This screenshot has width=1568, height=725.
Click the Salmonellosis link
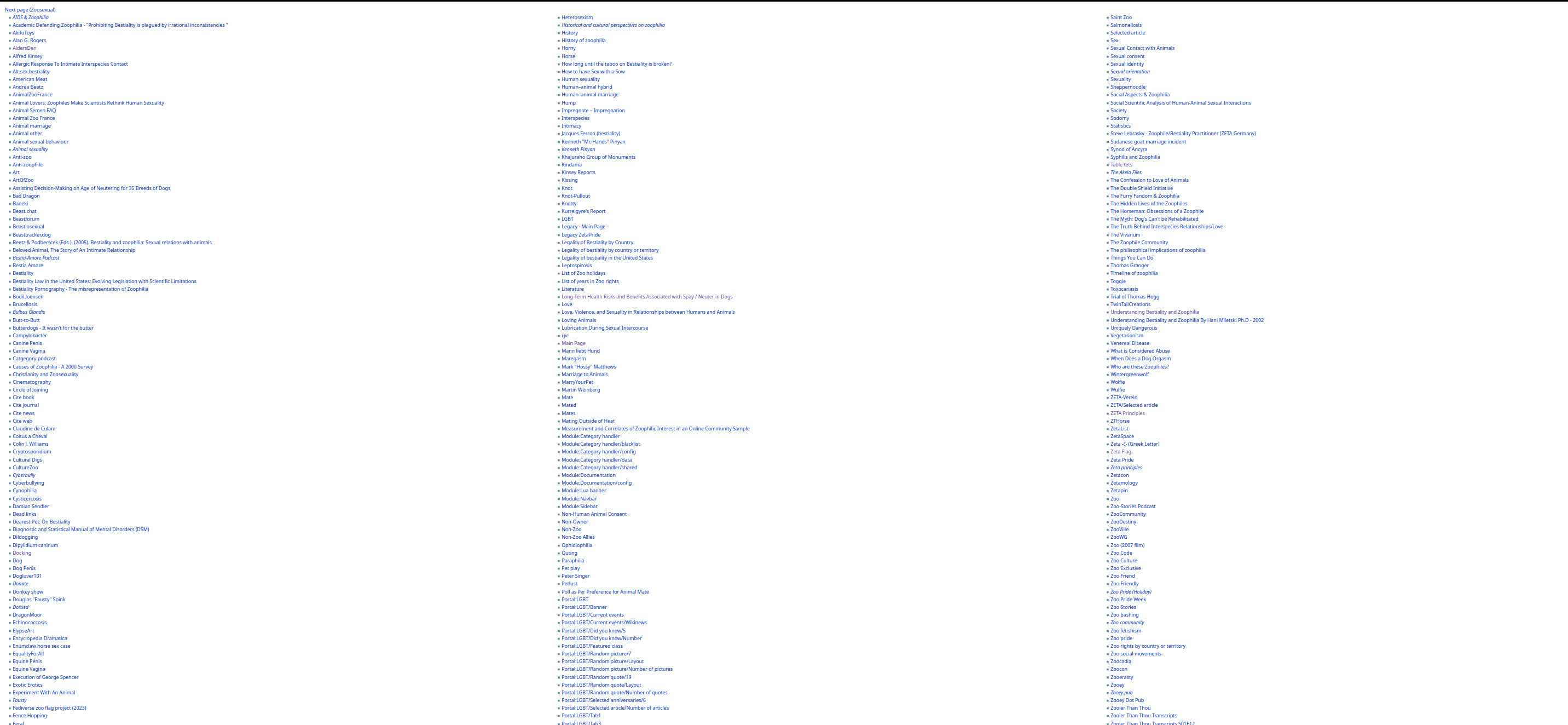click(x=1125, y=25)
